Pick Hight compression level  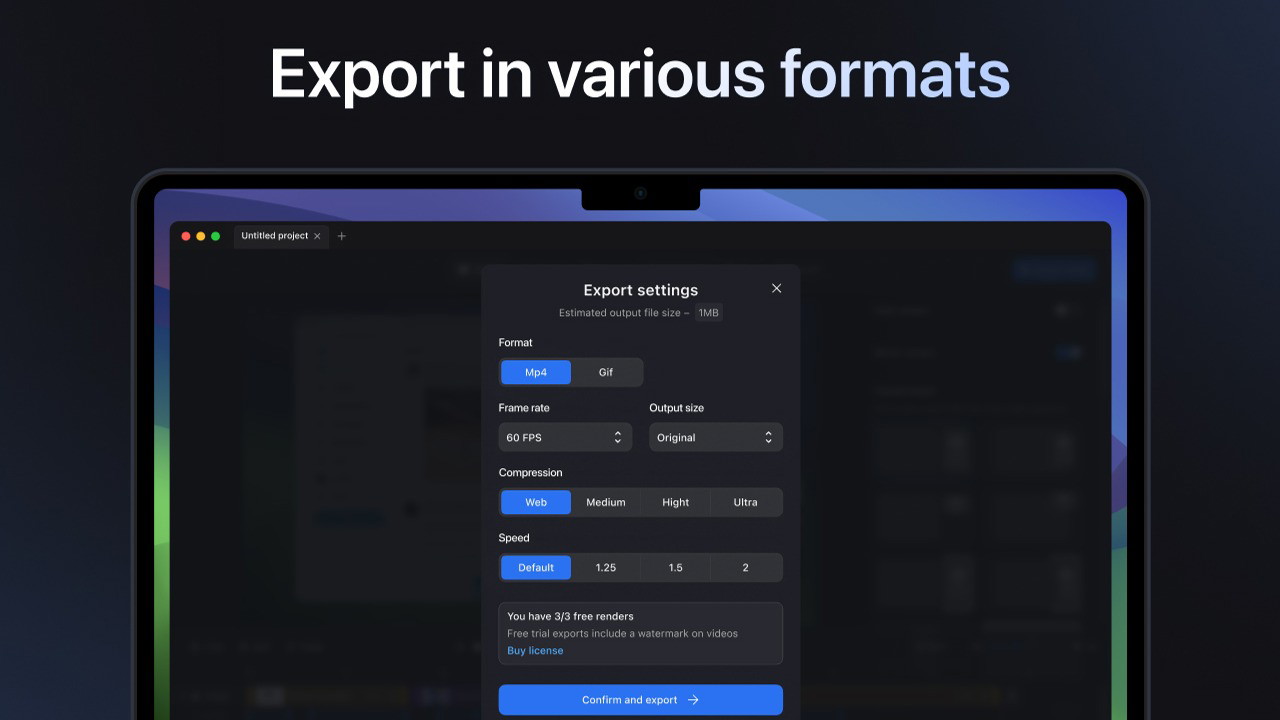pyautogui.click(x=676, y=502)
